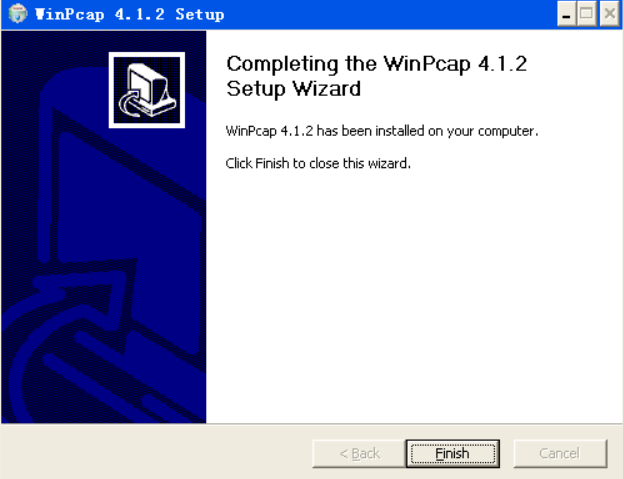Image resolution: width=624 pixels, height=479 pixels.
Task: Click the Finish button
Action: tap(453, 453)
